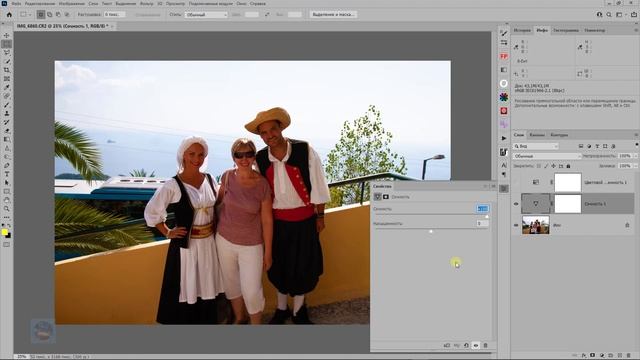Select the Rectangular Marquee tool

point(7,44)
